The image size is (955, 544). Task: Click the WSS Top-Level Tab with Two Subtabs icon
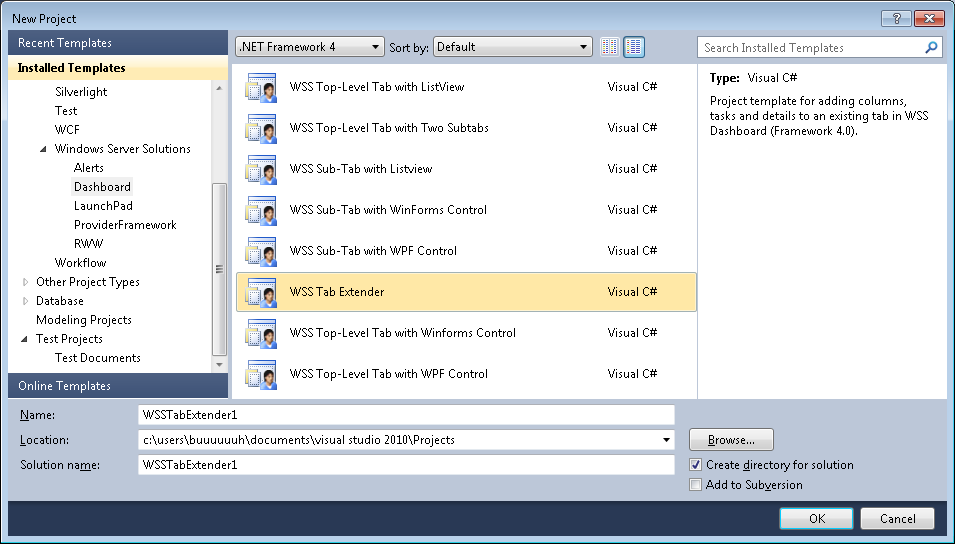click(x=261, y=128)
